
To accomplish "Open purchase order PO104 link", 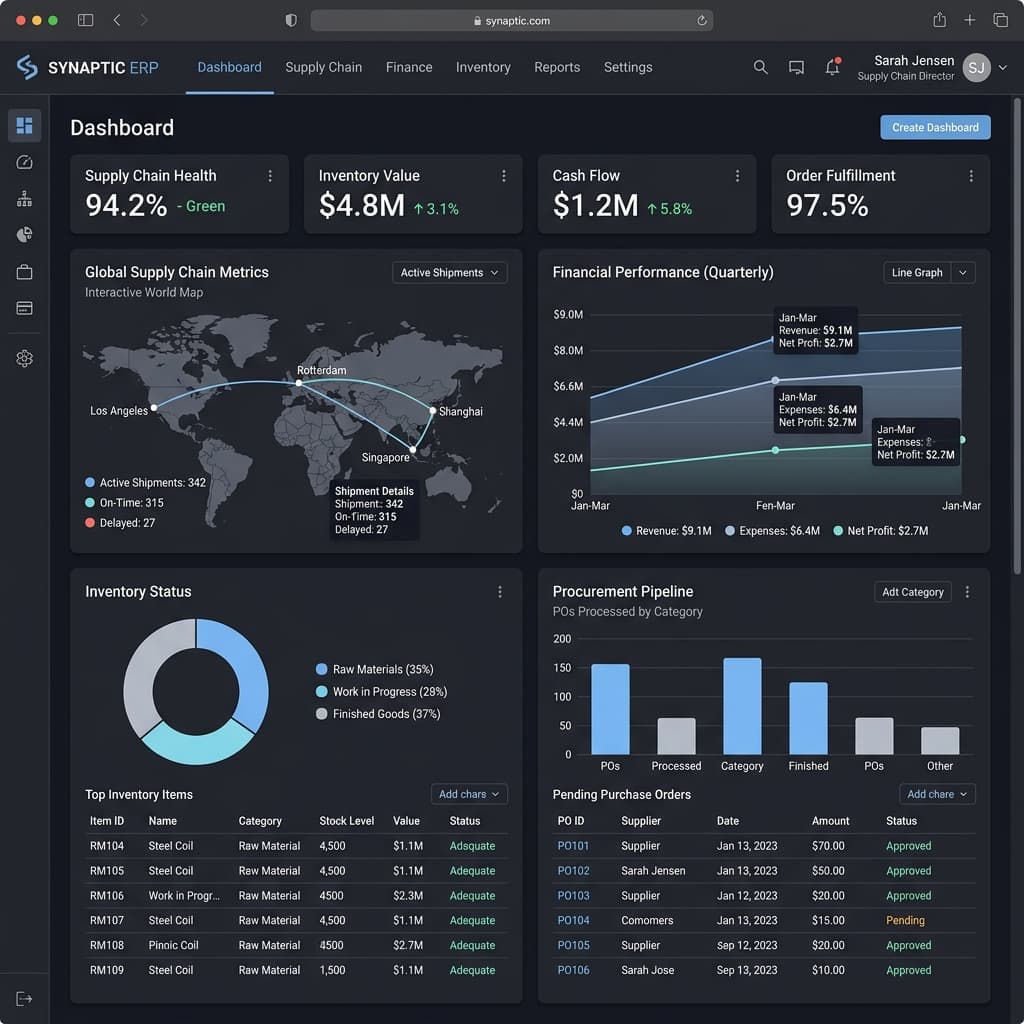I will pos(573,920).
